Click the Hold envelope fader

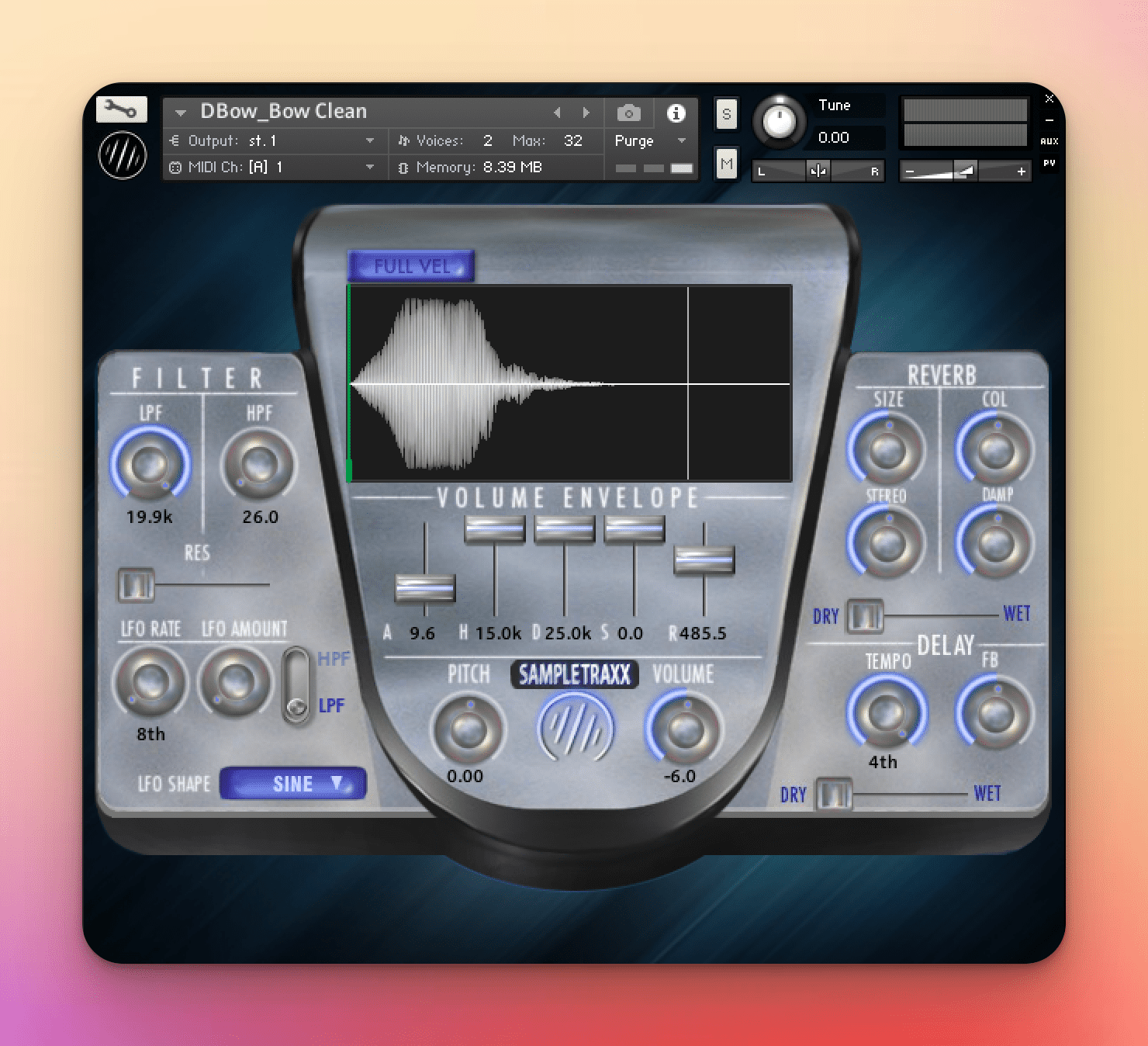(495, 529)
